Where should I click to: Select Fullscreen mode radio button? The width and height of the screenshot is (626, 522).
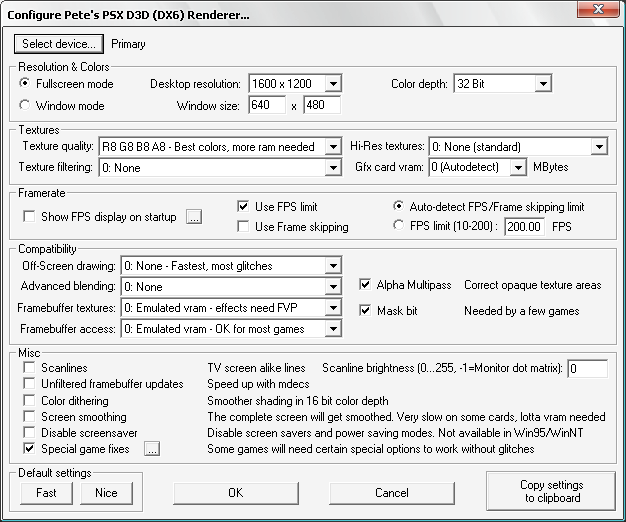point(25,83)
